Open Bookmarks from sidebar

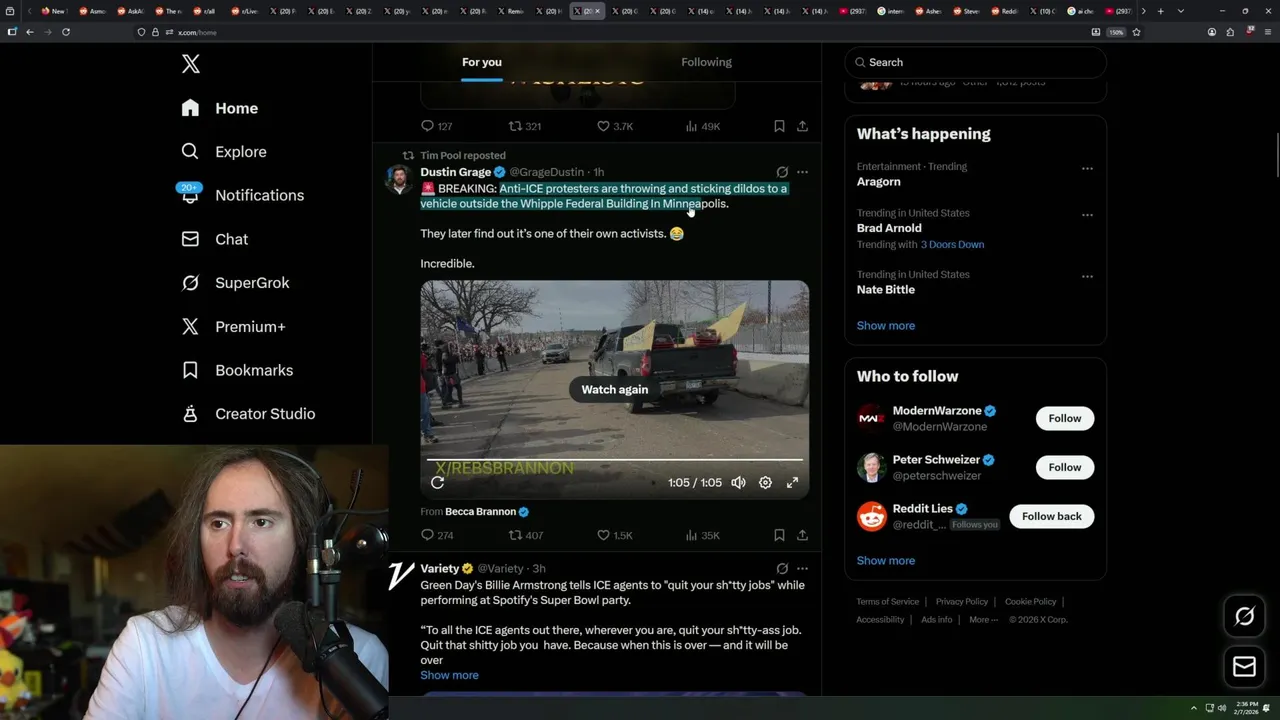238,370
